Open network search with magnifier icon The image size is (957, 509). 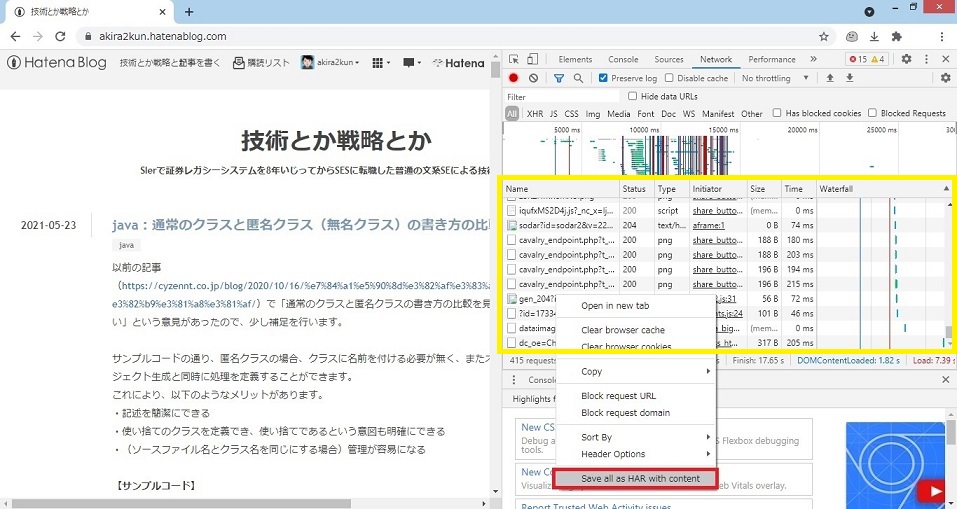(578, 78)
